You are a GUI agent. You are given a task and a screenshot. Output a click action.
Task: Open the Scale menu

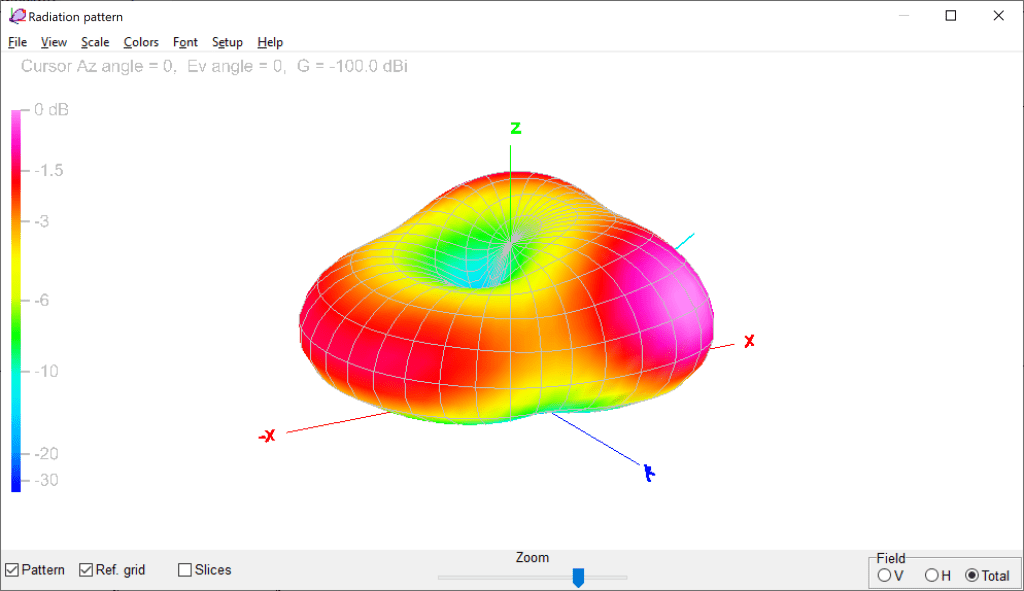(x=95, y=42)
